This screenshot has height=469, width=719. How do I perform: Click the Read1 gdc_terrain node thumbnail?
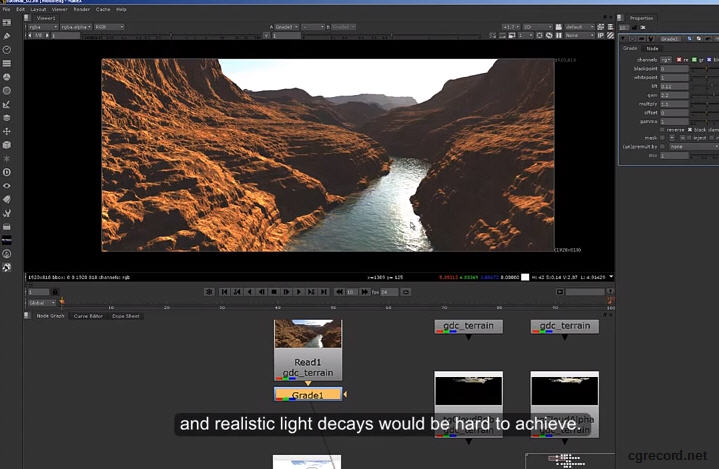click(x=308, y=334)
